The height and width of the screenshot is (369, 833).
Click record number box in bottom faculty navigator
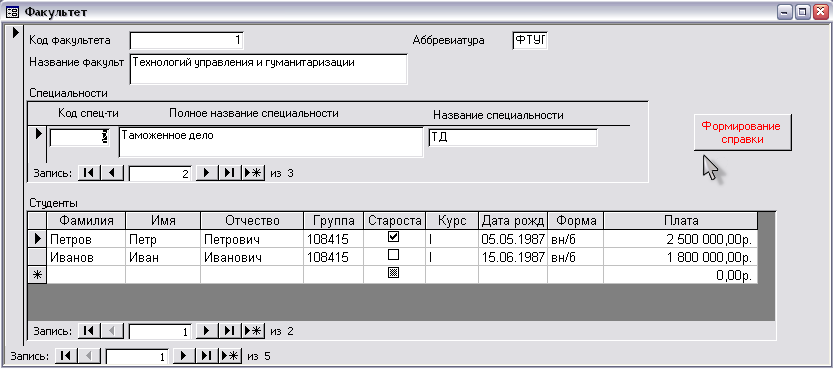point(137,356)
